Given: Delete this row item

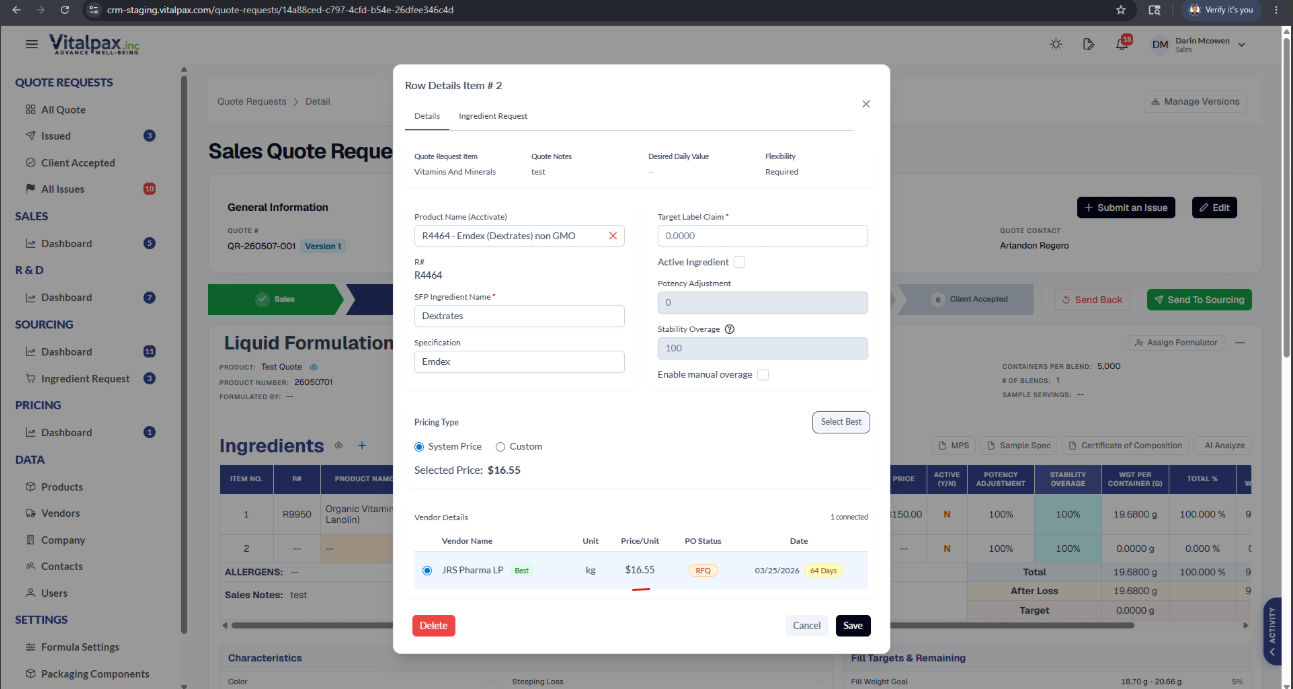Looking at the screenshot, I should 433,626.
